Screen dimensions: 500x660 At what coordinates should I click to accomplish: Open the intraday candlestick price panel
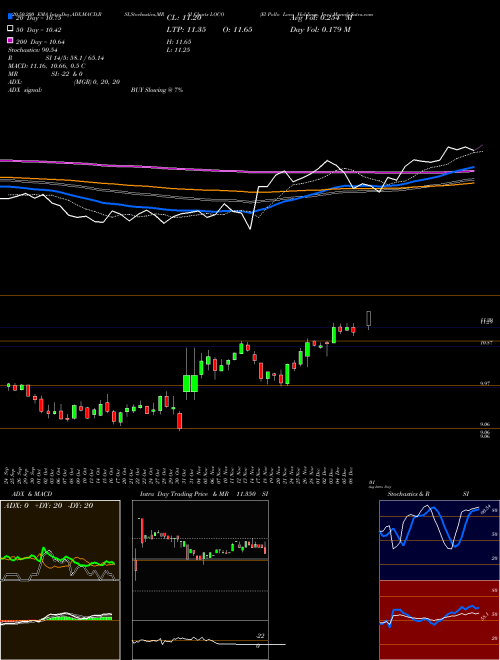tap(200, 560)
